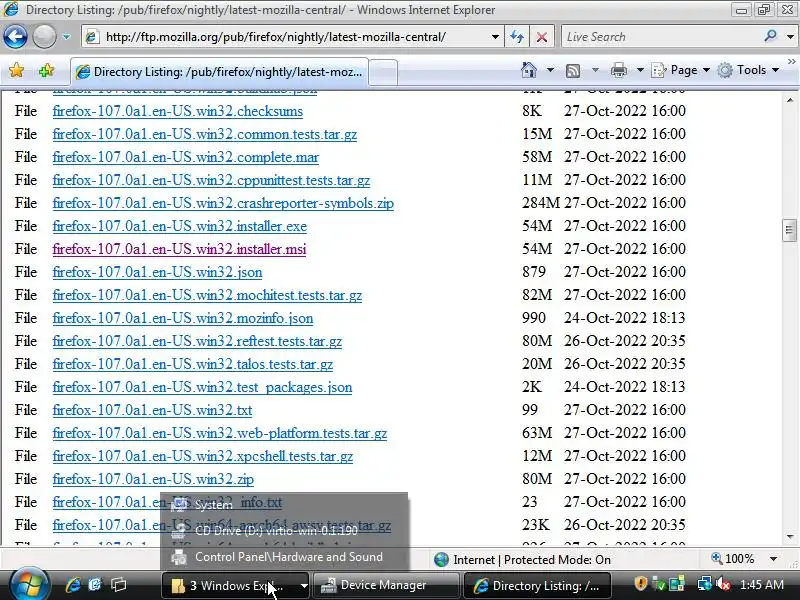Open the win32.txt file link
800x600 pixels.
(152, 410)
